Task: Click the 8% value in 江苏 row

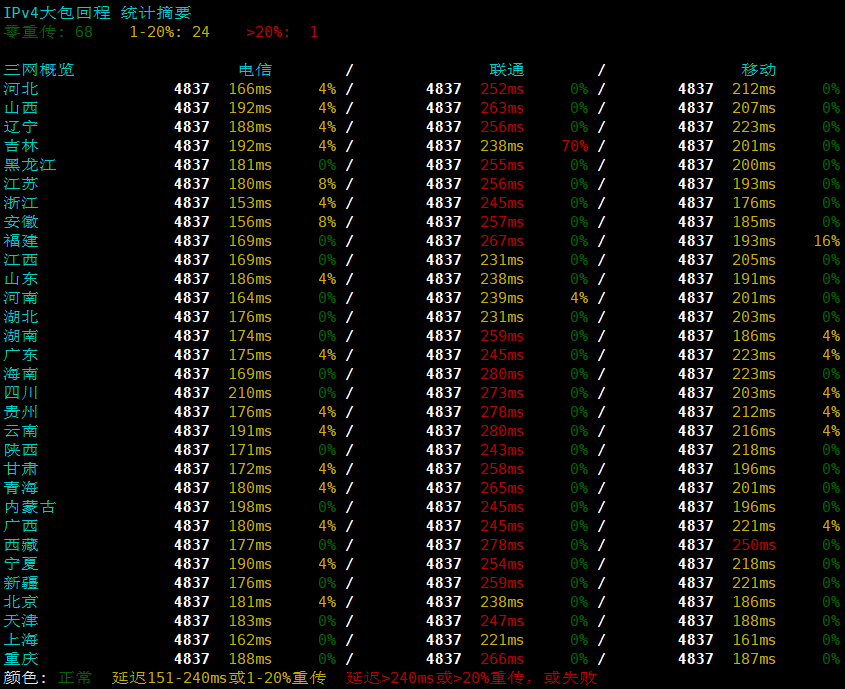Action: click(327, 184)
